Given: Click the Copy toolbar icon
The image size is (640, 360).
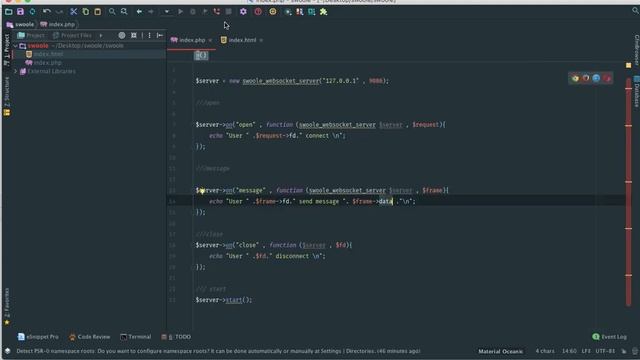Looking at the screenshot, I should tap(86, 12).
